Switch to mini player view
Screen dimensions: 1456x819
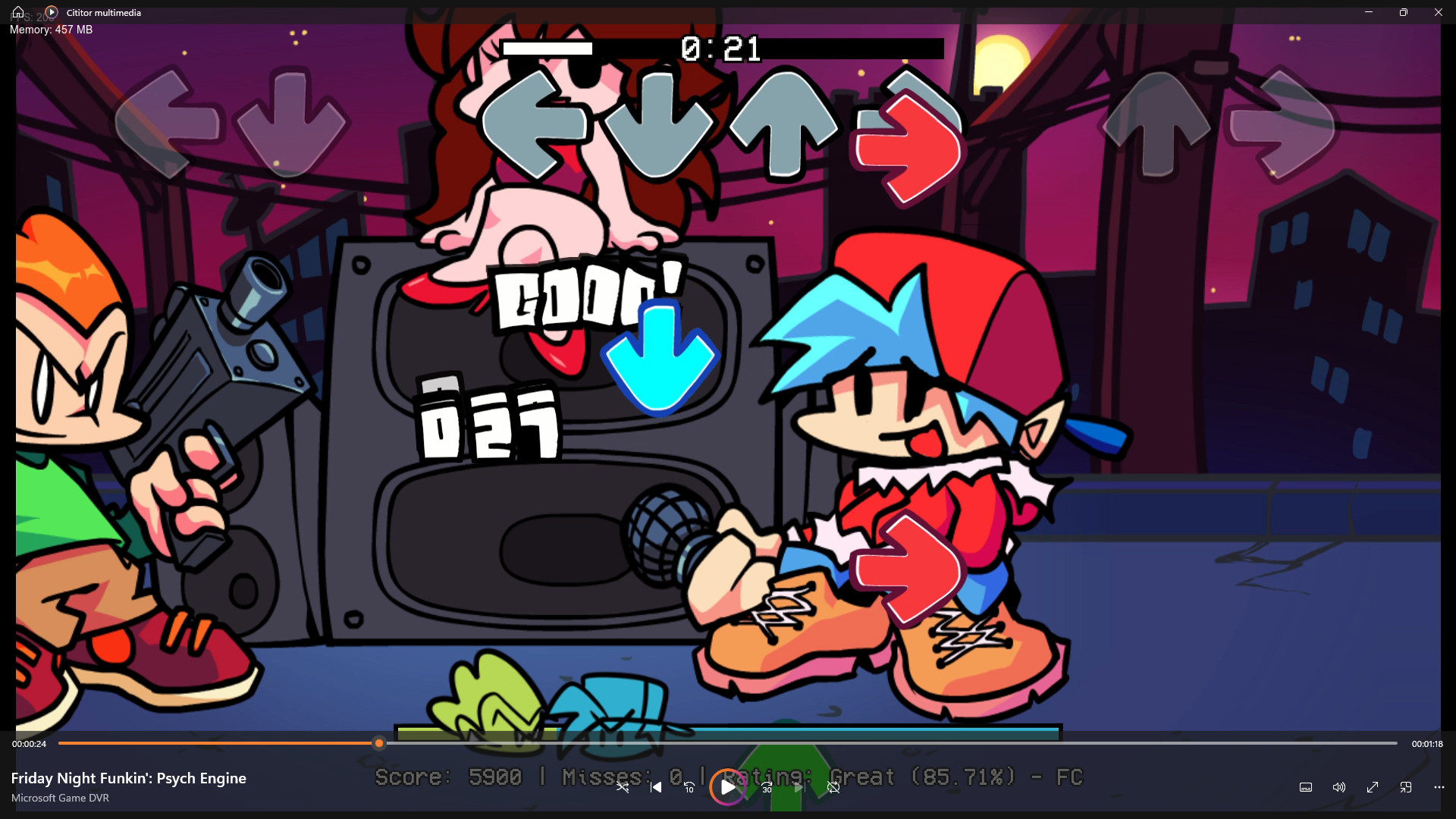(x=1406, y=787)
